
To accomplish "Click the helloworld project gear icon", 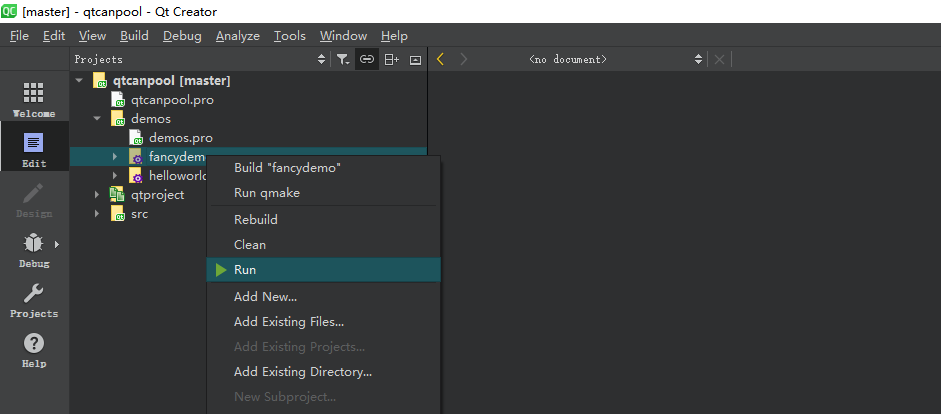I will [x=136, y=176].
